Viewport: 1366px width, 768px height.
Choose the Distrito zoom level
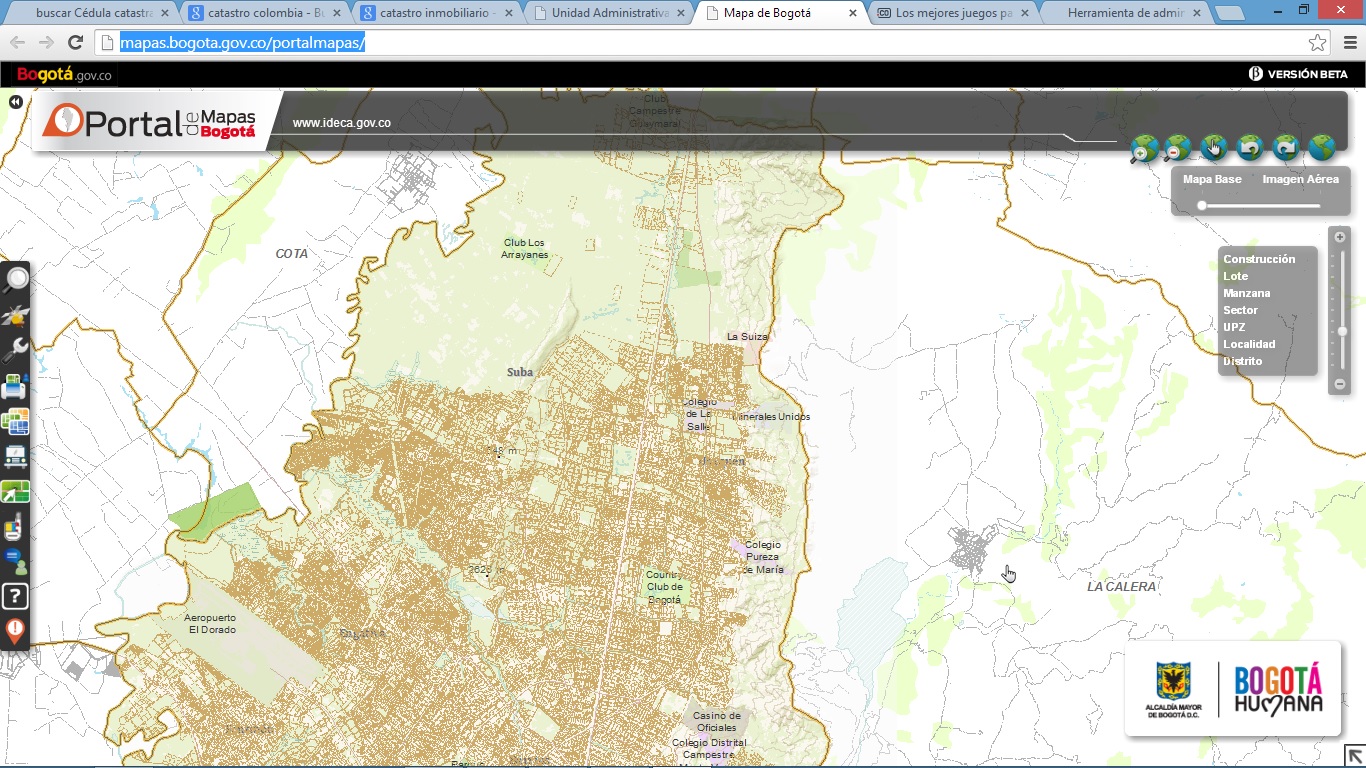click(x=1243, y=361)
